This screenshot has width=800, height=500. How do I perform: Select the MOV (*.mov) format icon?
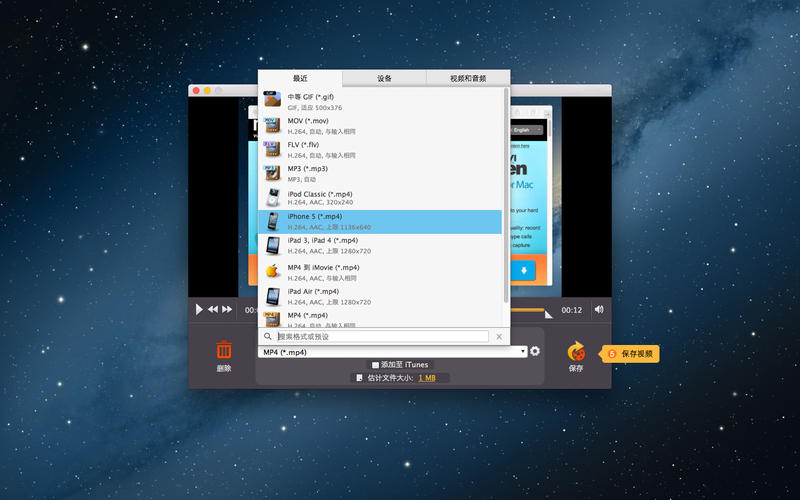tap(272, 124)
